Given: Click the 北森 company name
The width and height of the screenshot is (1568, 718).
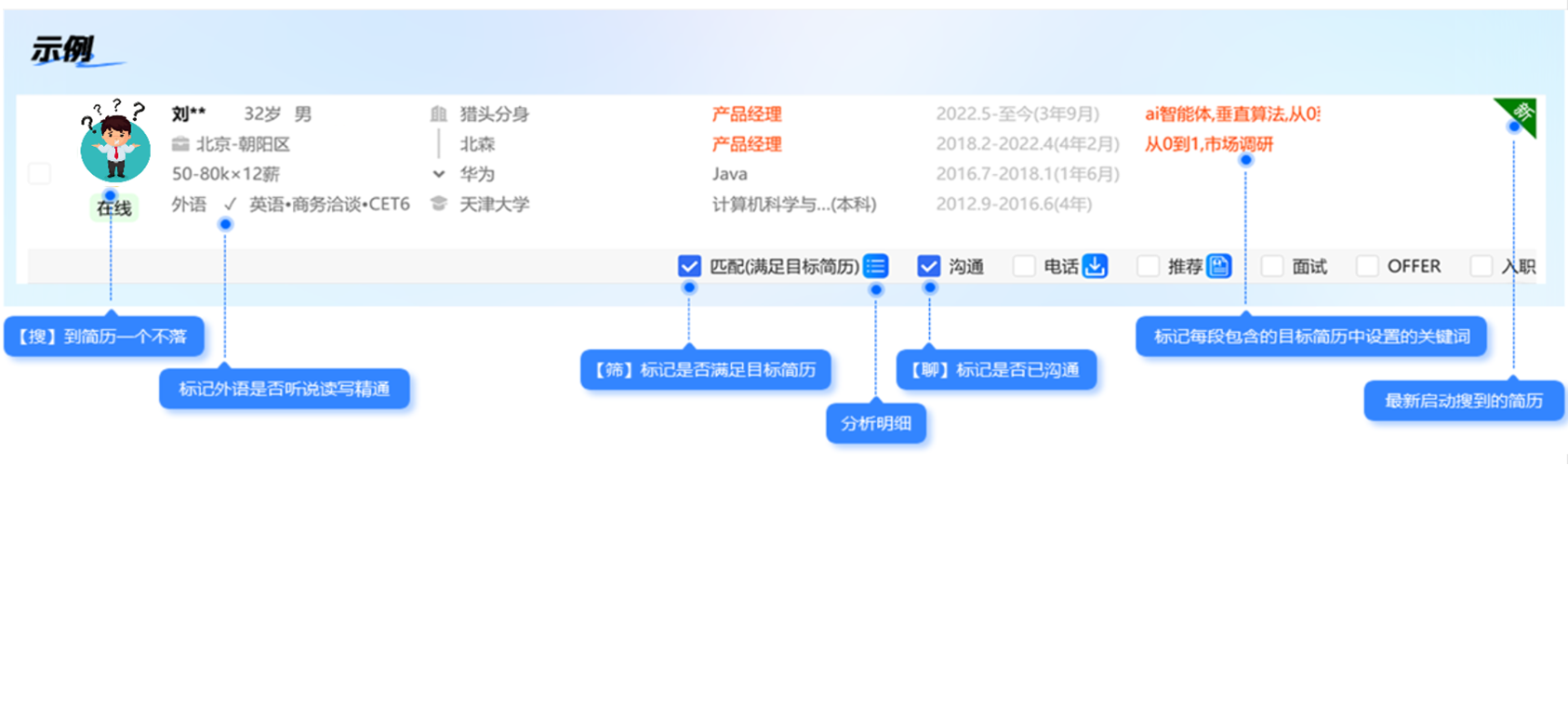Looking at the screenshot, I should click(477, 144).
